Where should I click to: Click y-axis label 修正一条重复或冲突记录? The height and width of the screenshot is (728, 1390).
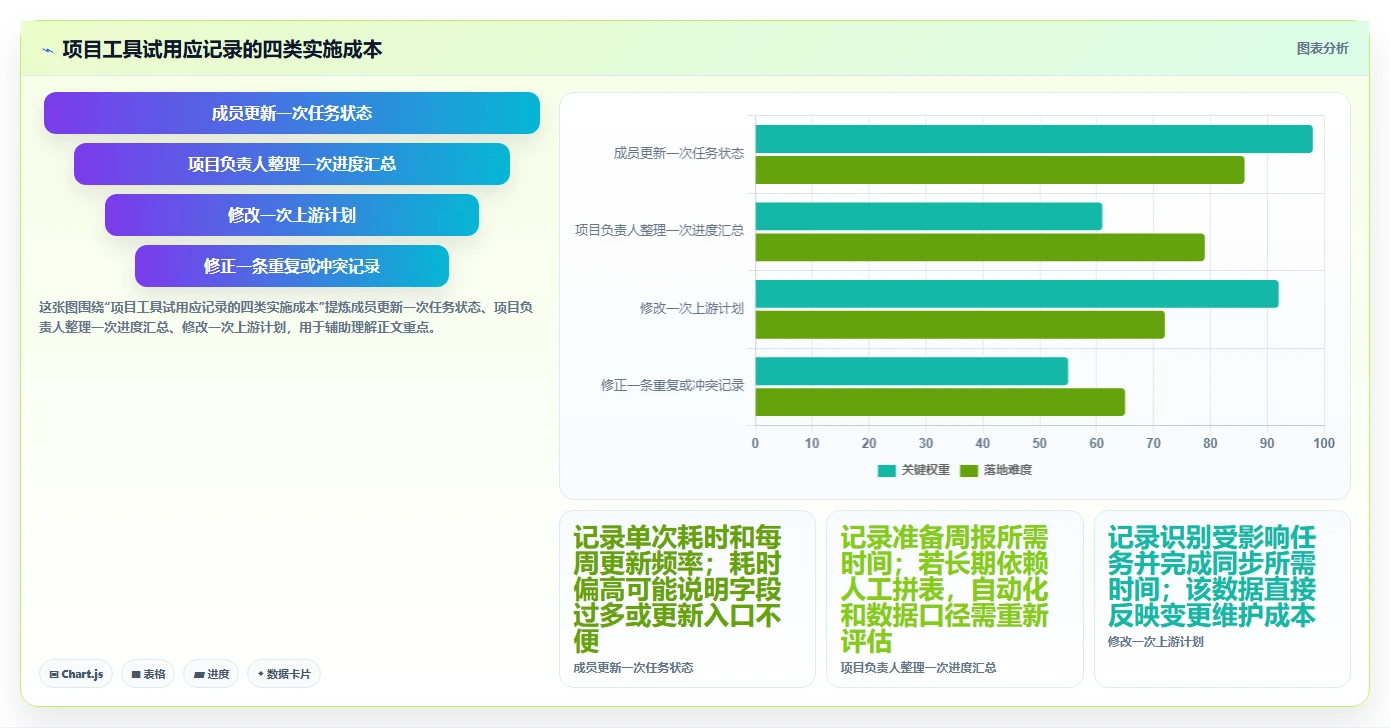coord(672,385)
